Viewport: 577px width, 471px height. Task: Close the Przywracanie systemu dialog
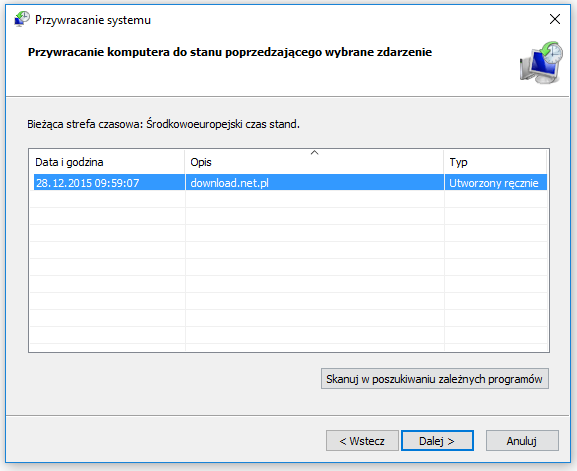coord(555,19)
